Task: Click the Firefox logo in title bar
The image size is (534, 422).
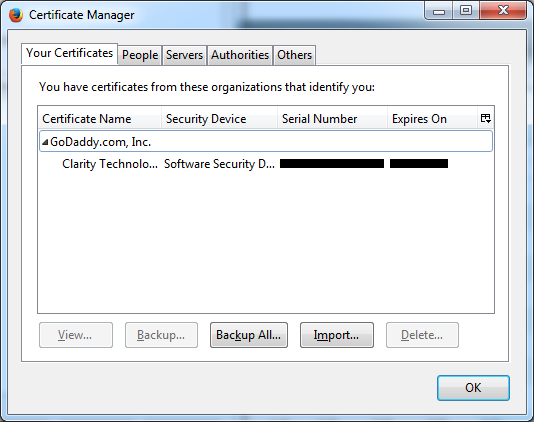Action: tap(15, 15)
